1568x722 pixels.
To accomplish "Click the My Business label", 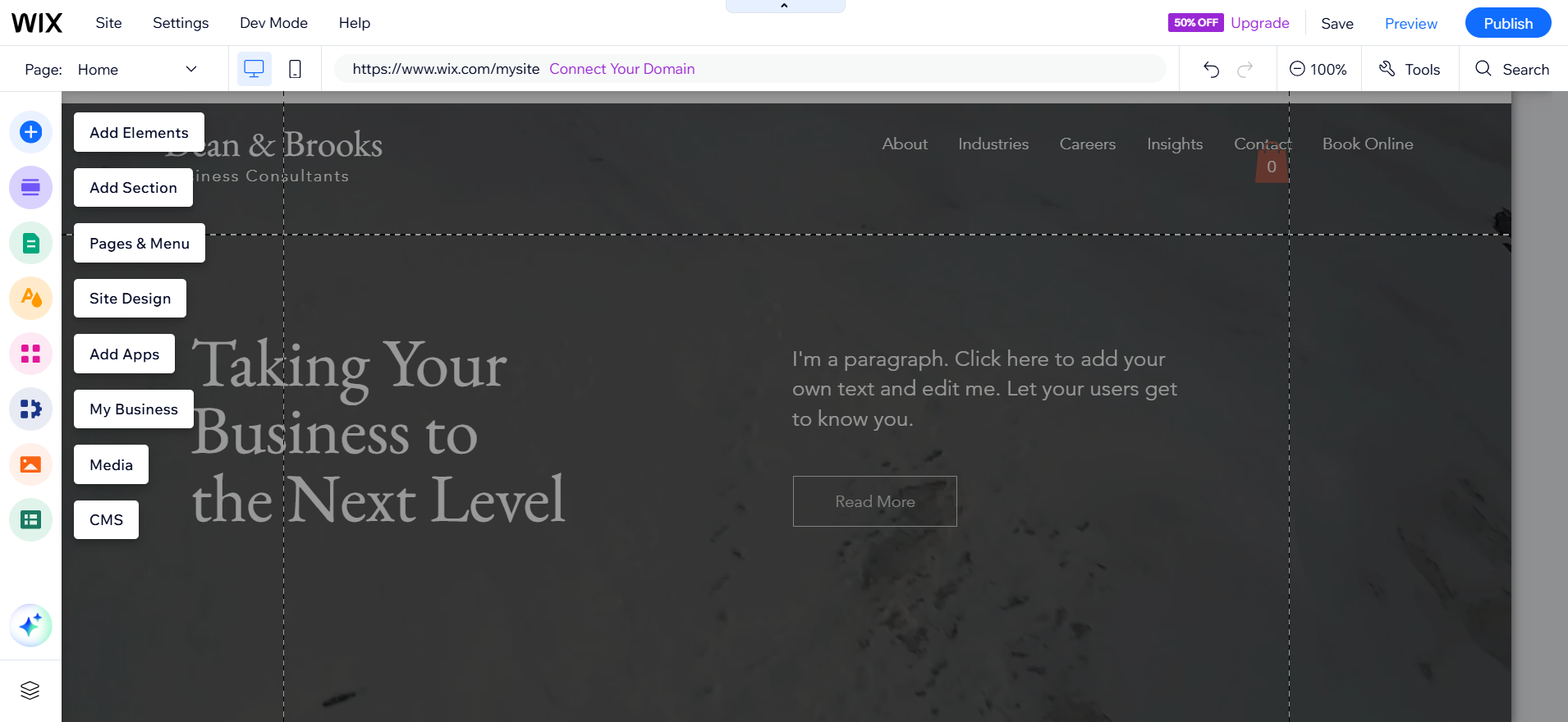I will pyautogui.click(x=134, y=409).
